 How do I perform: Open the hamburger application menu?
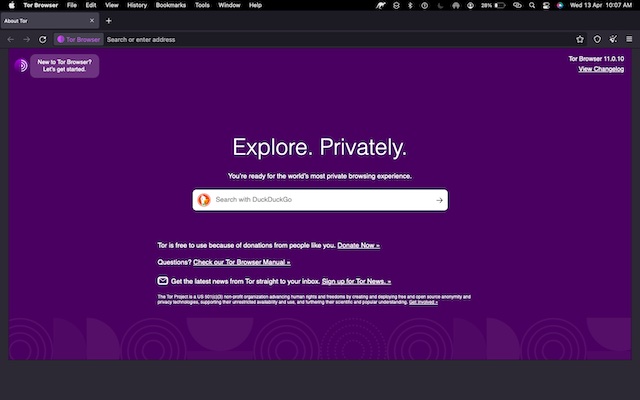click(629, 39)
